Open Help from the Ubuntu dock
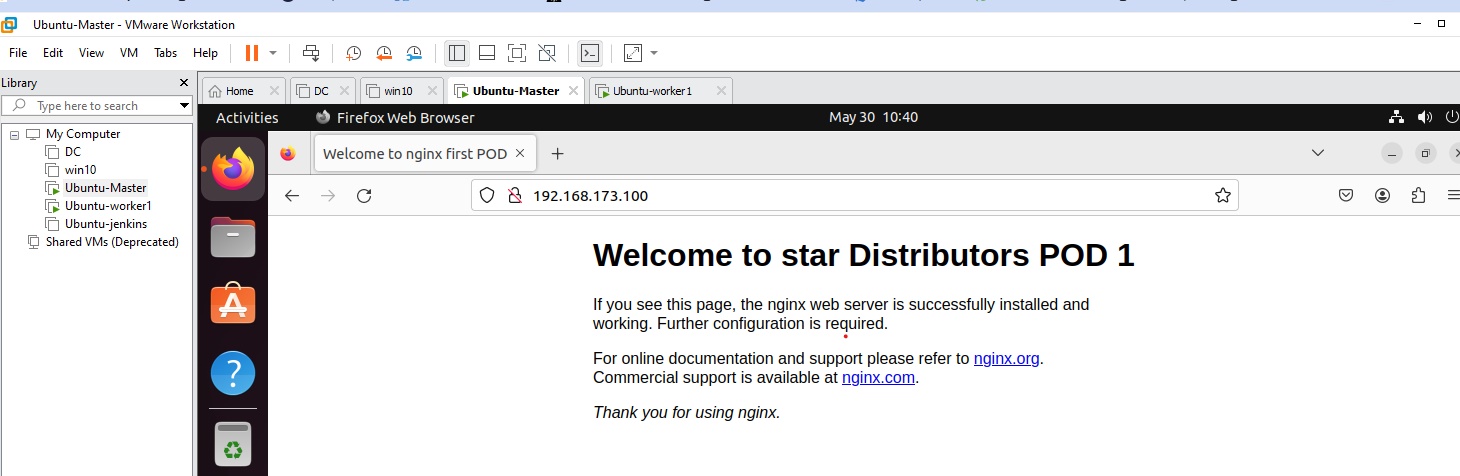 click(233, 373)
